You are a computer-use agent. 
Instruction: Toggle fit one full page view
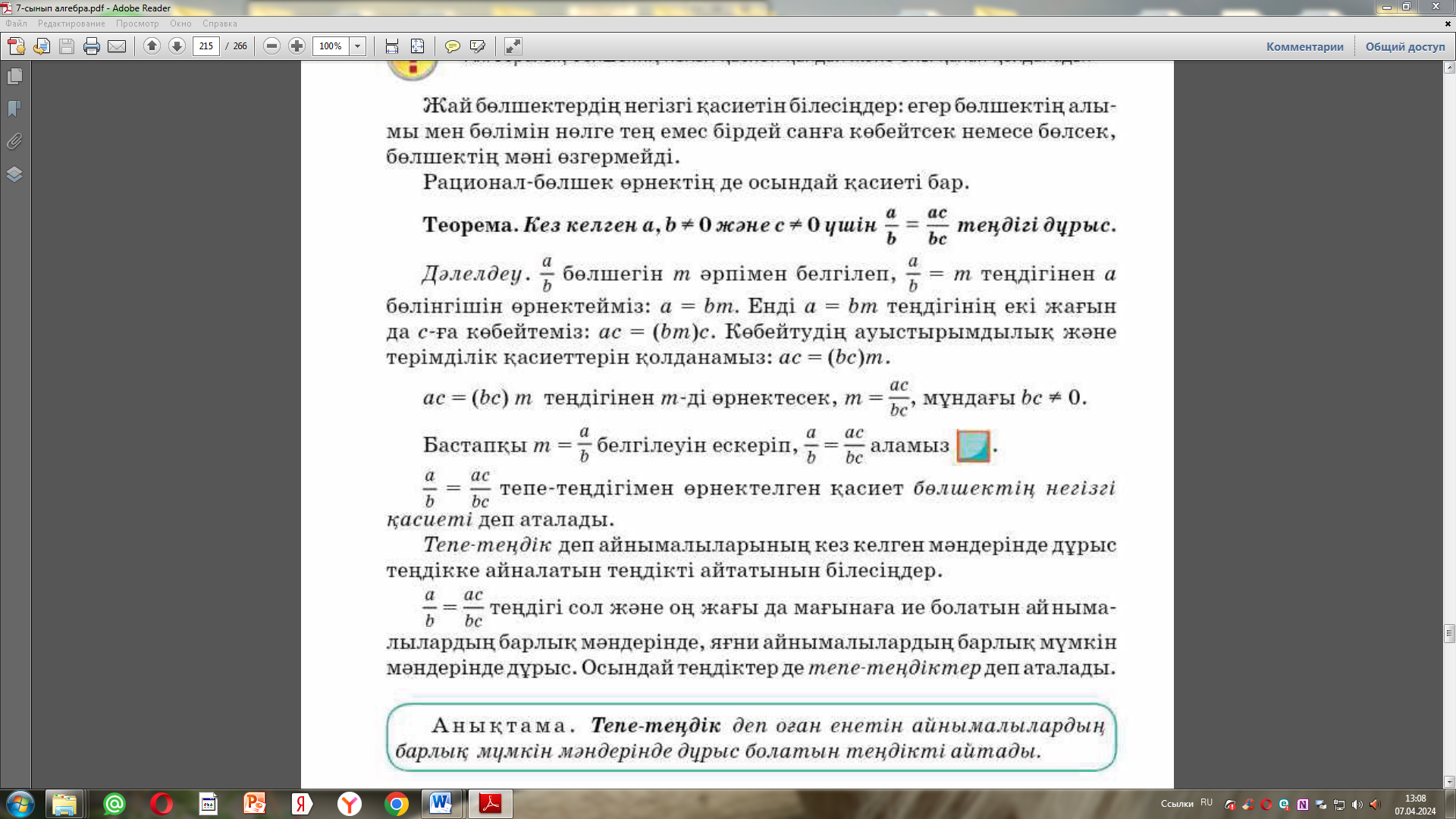click(417, 46)
